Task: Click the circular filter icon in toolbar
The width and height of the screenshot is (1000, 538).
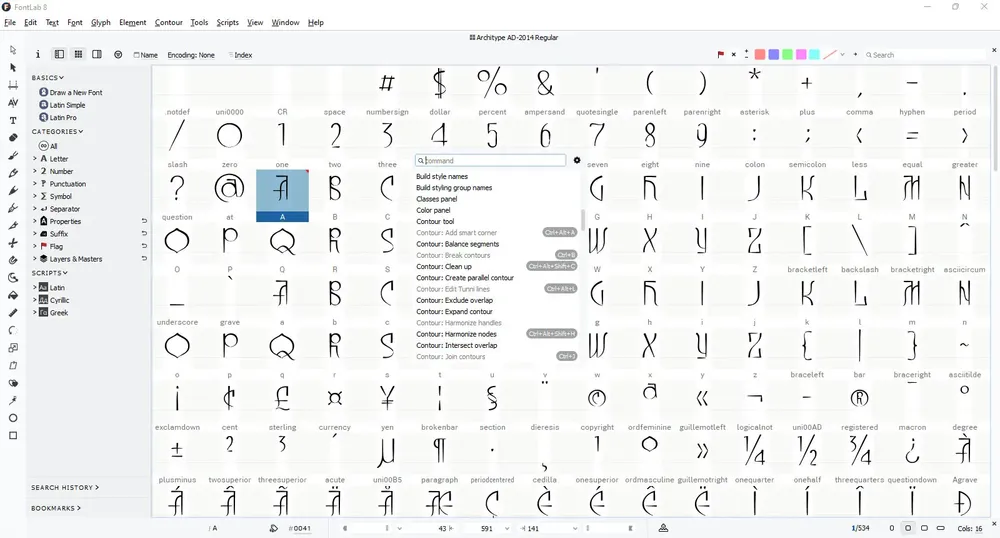Action: pyautogui.click(x=118, y=55)
